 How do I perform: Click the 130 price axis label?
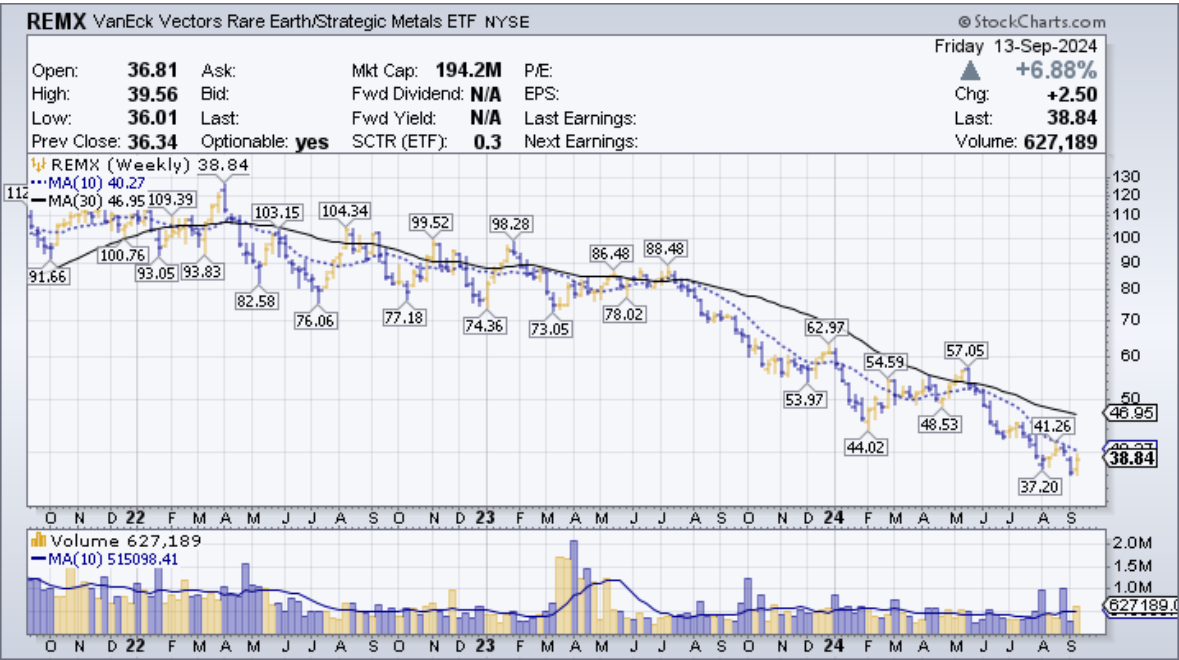pyautogui.click(x=1126, y=177)
